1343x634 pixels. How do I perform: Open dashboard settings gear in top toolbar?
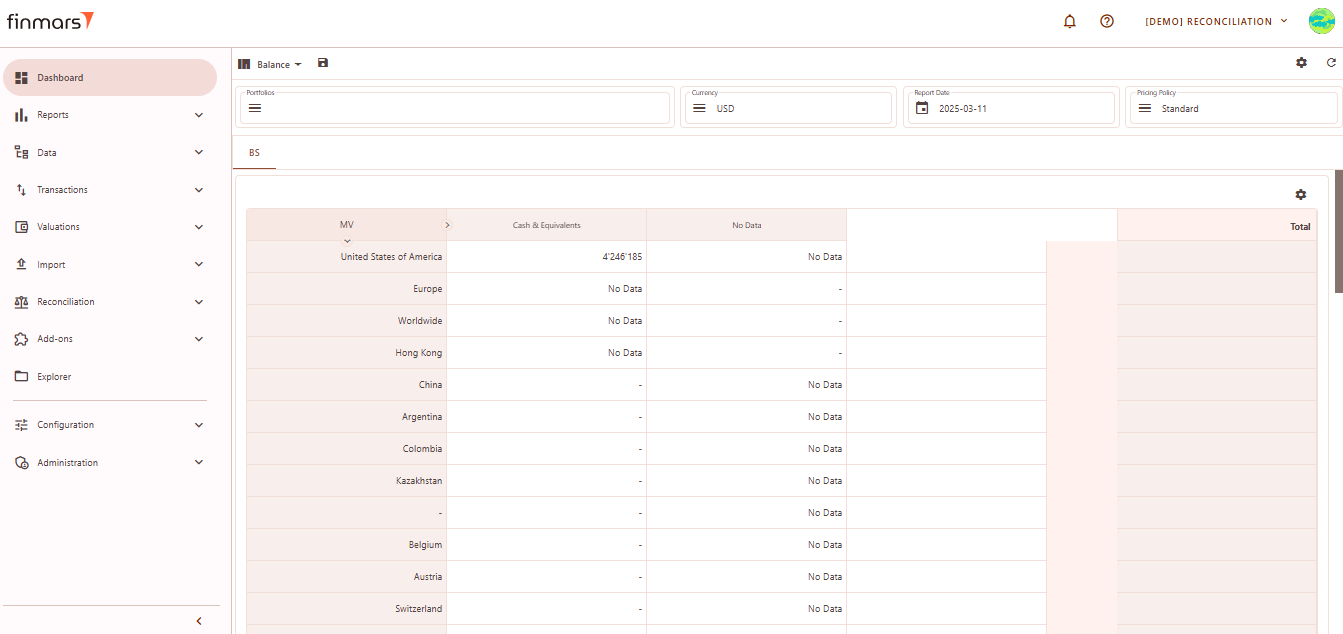(1301, 62)
